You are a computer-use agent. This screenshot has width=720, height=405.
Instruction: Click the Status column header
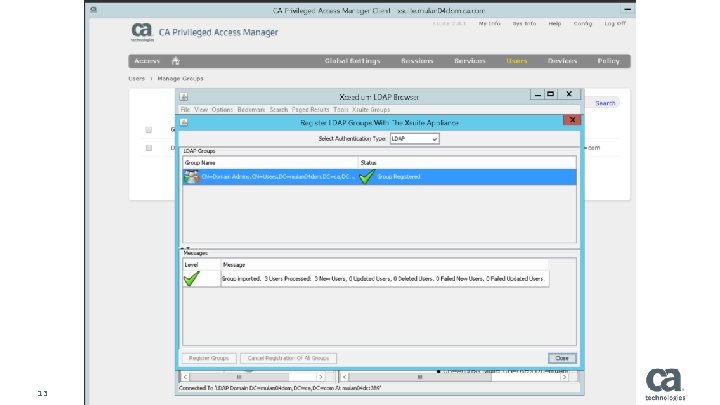coord(467,163)
